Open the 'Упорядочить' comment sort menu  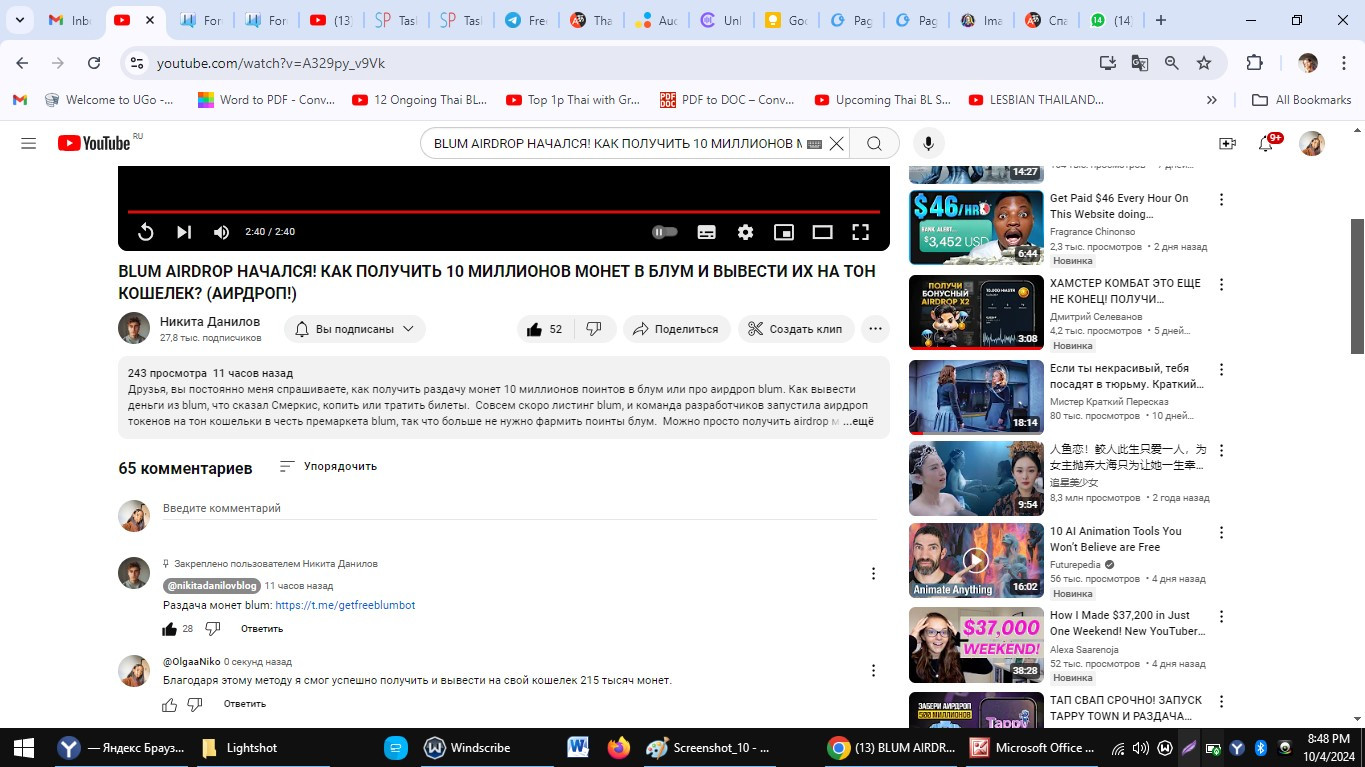point(328,467)
